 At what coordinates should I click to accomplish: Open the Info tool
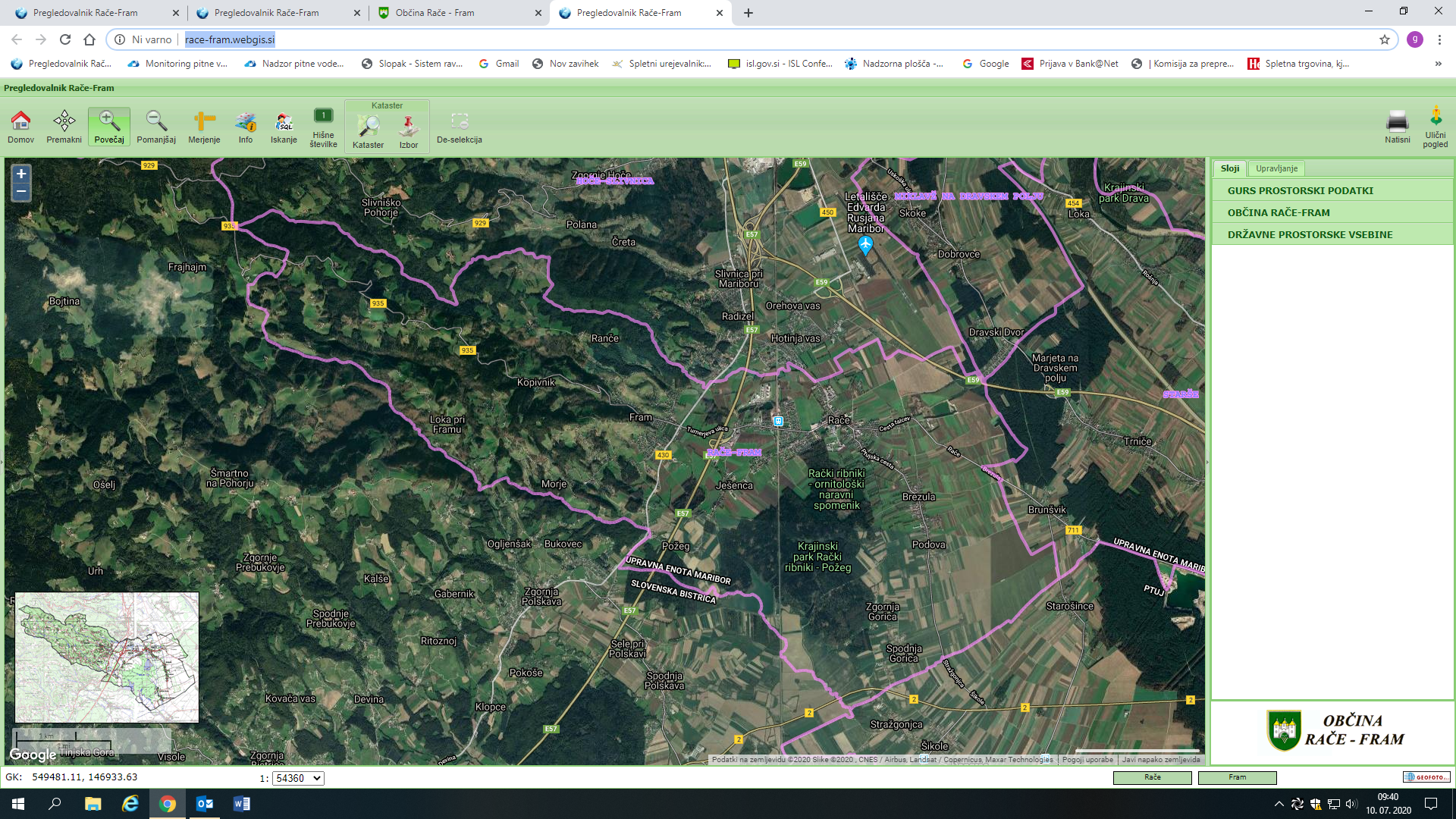coord(245,126)
